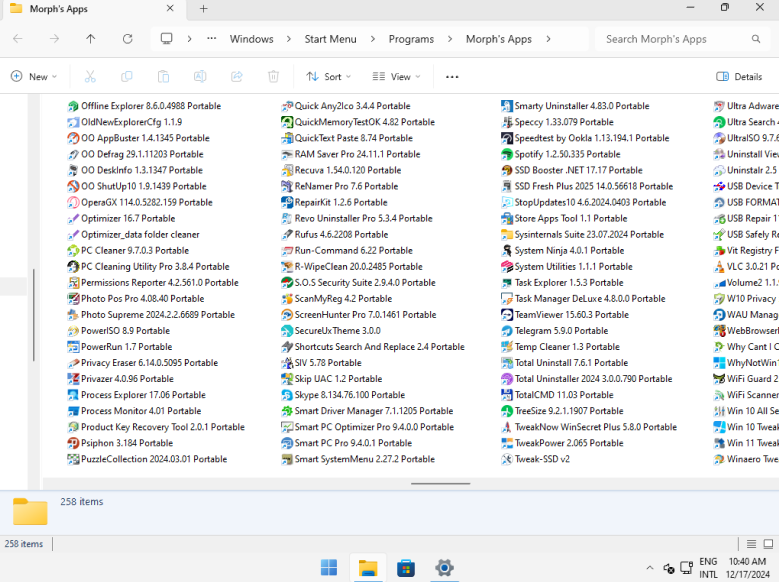Click the Process Explorer 17.06 Portable icon

pos(73,395)
